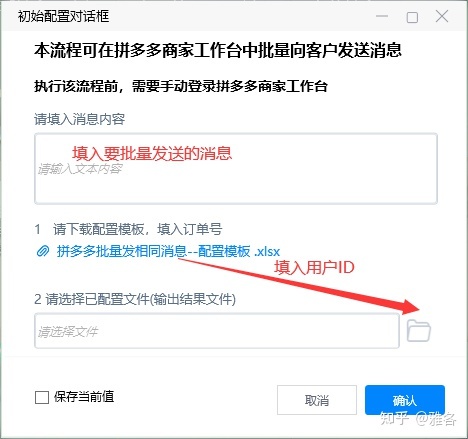The height and width of the screenshot is (439, 468).
Task: Download the 拼多多批量发相同消息--配置模板 .xlsx file
Action: 168,251
